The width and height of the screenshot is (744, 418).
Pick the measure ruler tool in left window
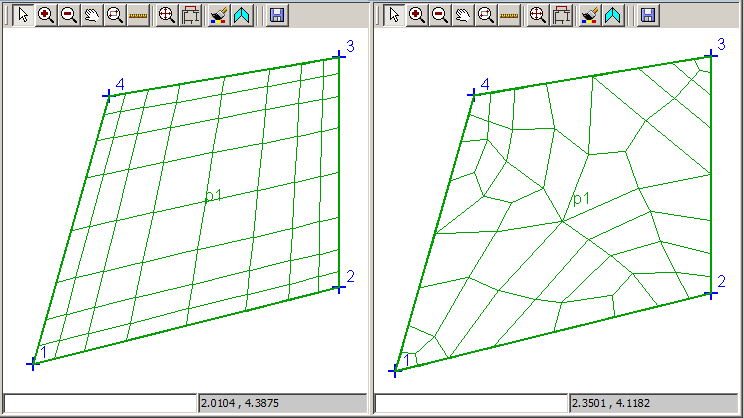[x=138, y=15]
